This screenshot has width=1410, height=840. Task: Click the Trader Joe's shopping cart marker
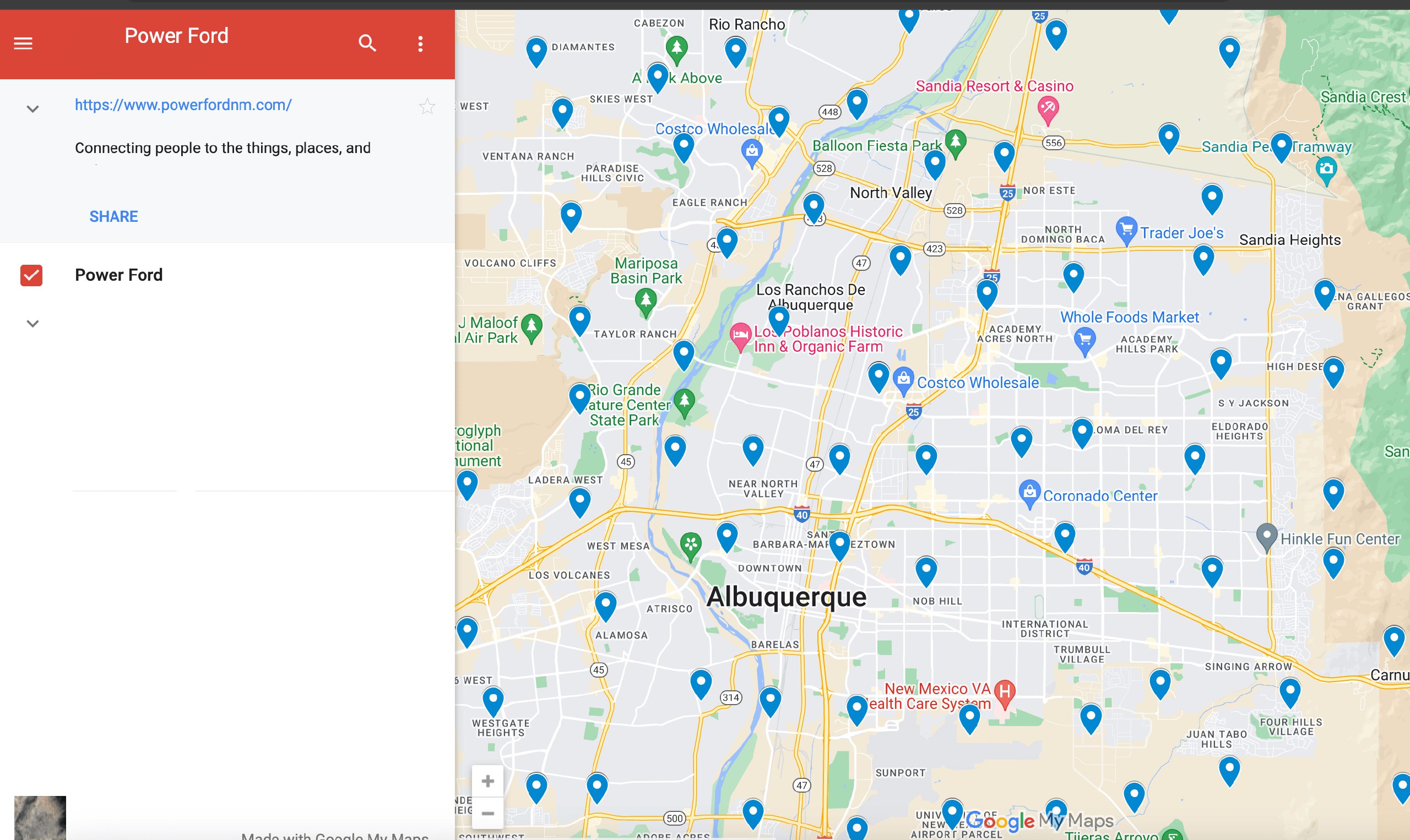pyautogui.click(x=1126, y=229)
